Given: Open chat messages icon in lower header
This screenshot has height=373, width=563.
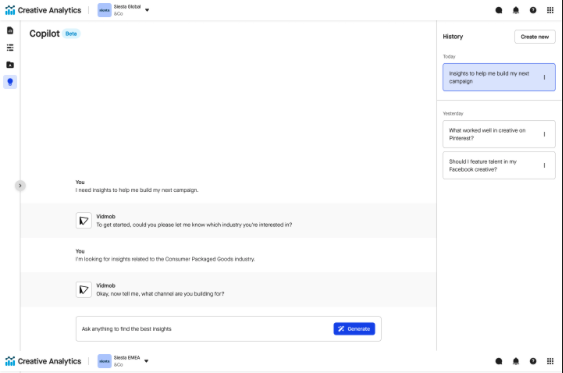Looking at the screenshot, I should (499, 361).
